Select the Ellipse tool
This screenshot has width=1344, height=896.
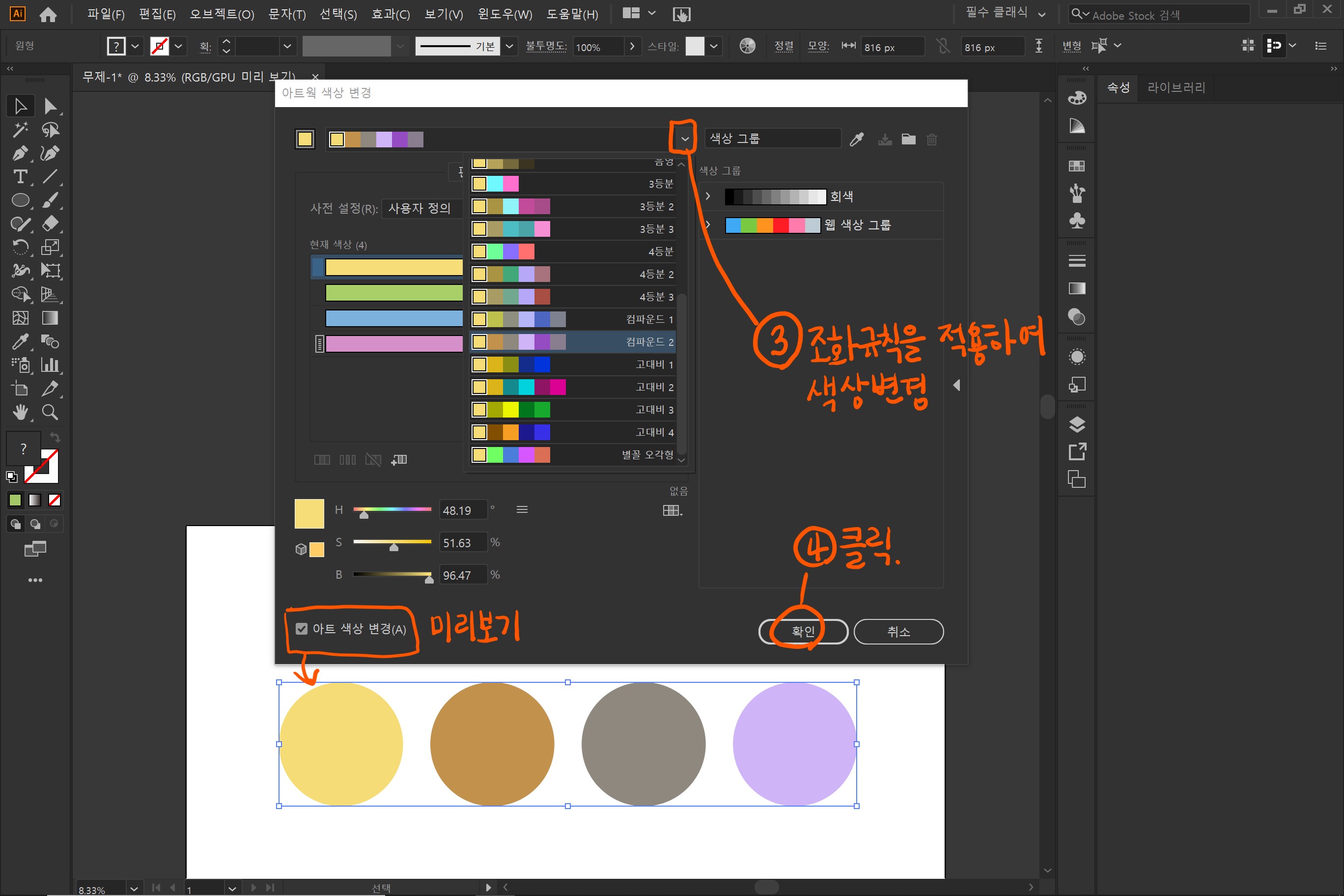[20, 200]
